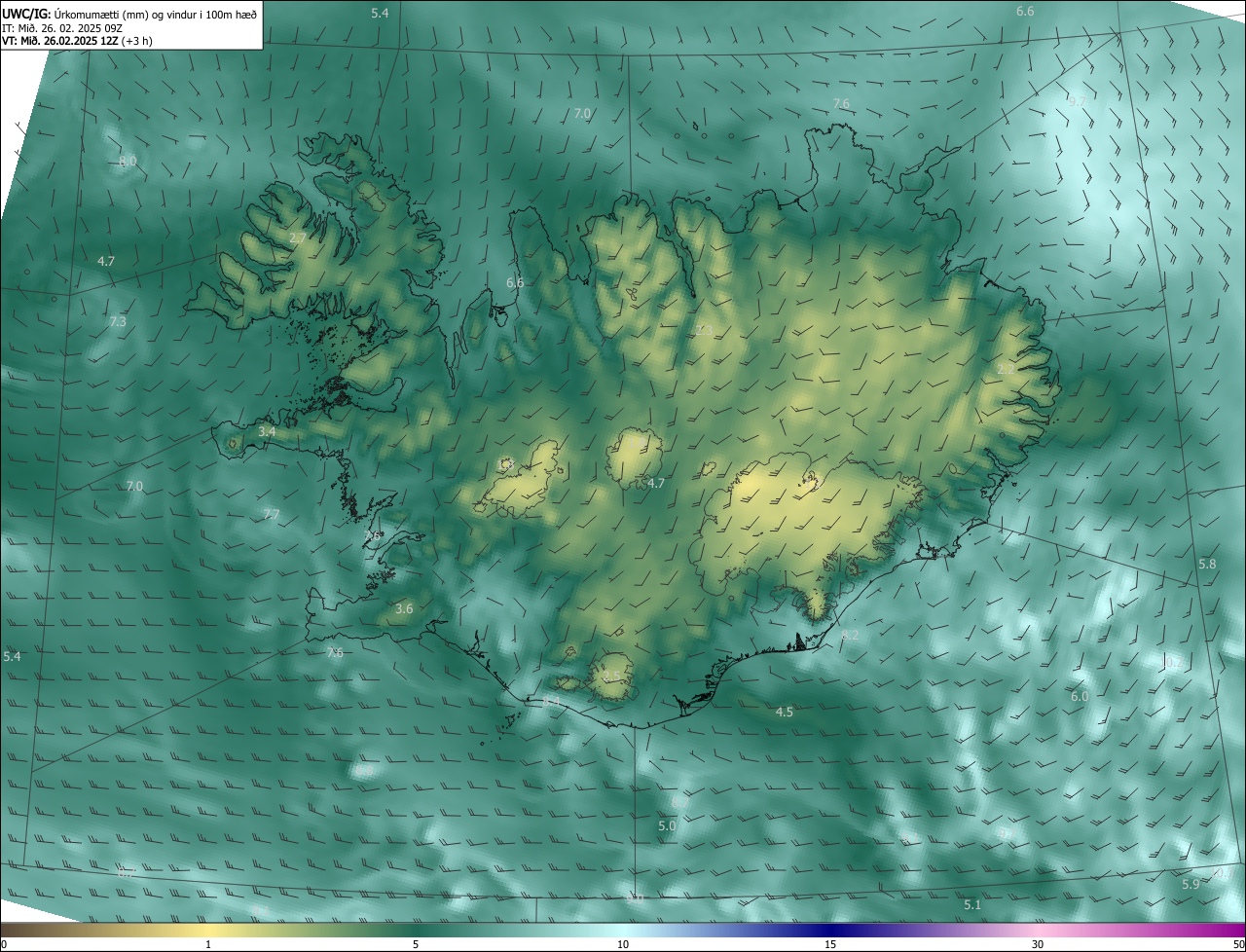Click the 3.4 value label on the map
Image resolution: width=1246 pixels, height=952 pixels.
point(267,431)
